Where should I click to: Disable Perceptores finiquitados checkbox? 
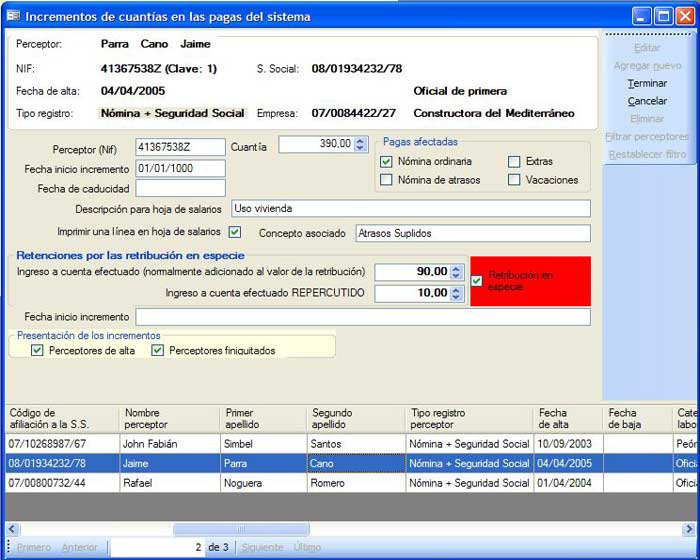[x=157, y=350]
